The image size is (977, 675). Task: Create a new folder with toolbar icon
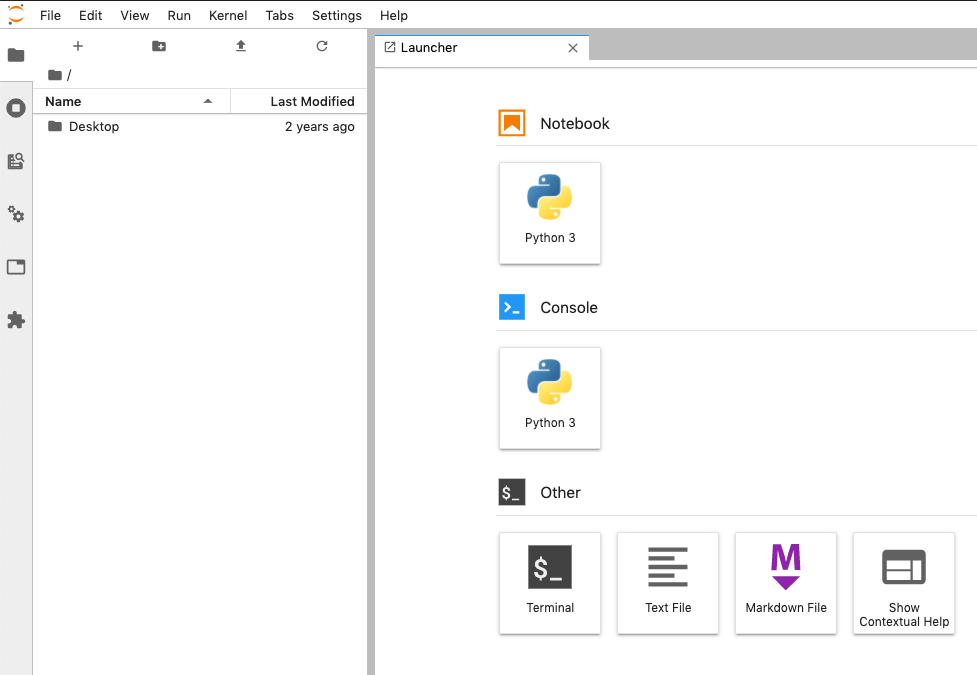[x=159, y=46]
